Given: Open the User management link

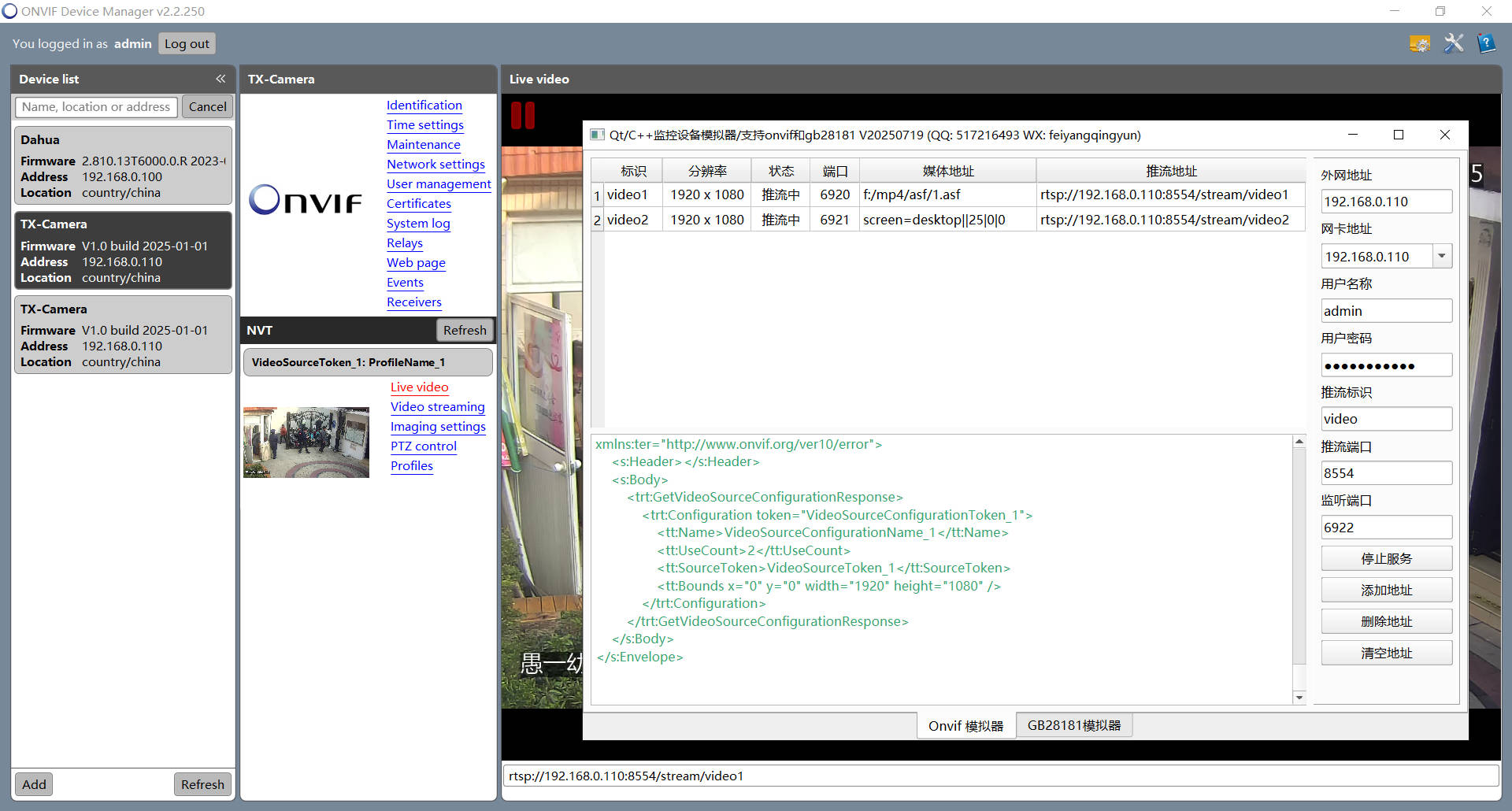Looking at the screenshot, I should coord(439,184).
